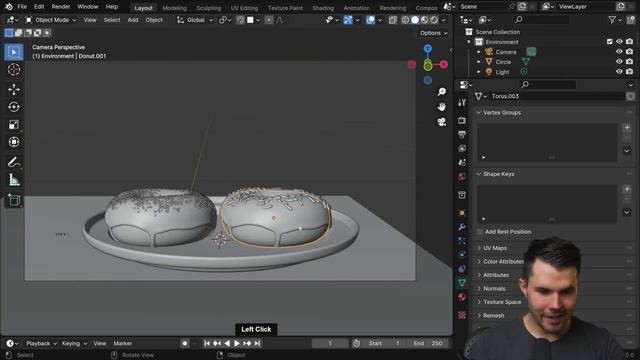Click the current frame number field

(330, 344)
